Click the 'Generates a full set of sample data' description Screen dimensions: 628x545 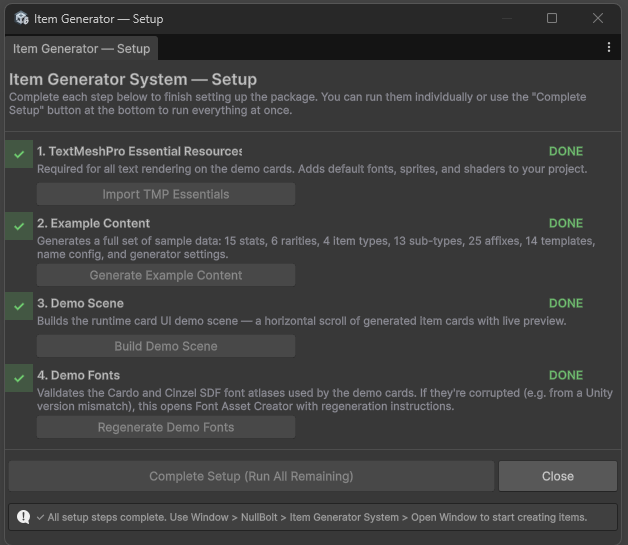point(316,247)
